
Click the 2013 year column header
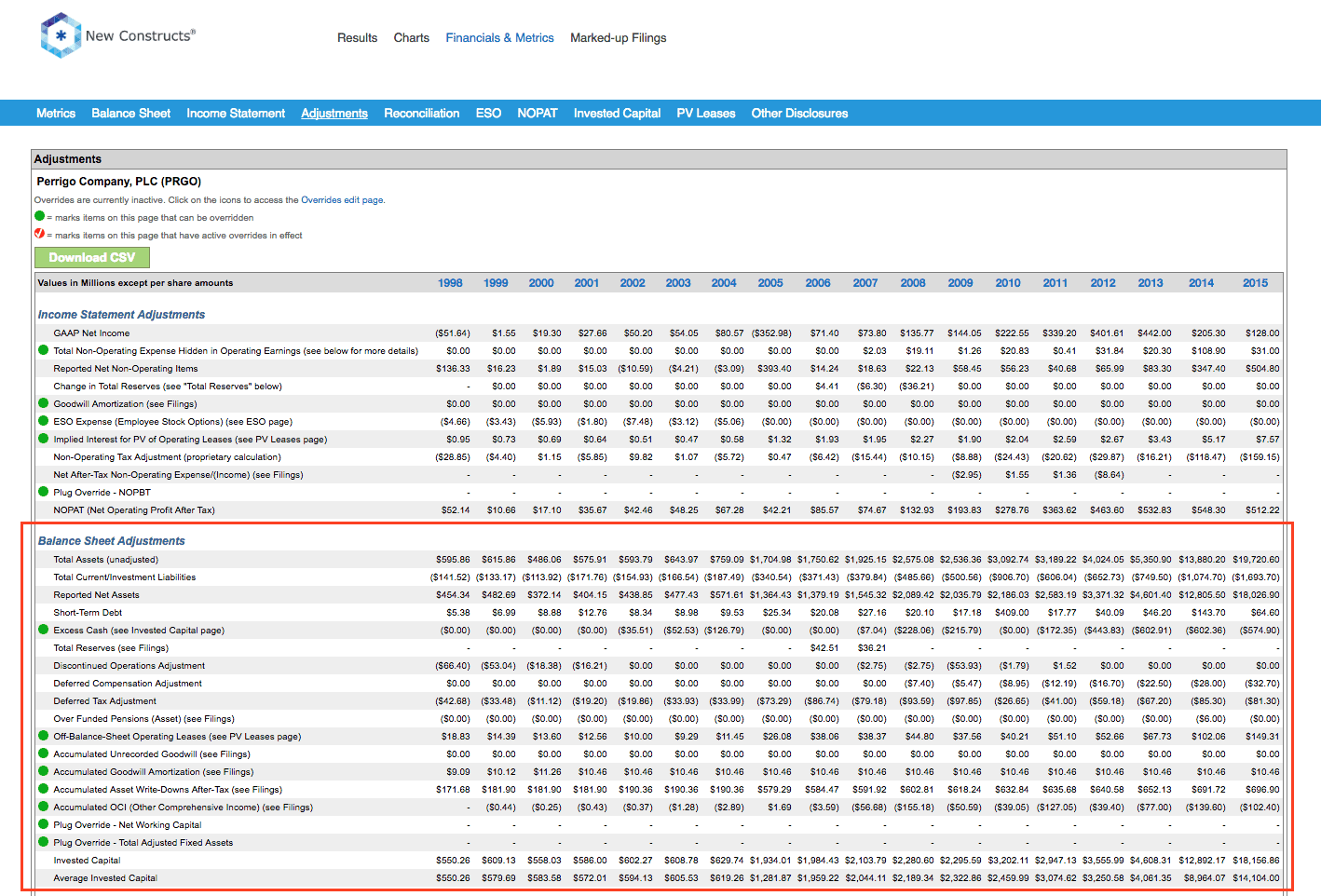(x=1151, y=283)
